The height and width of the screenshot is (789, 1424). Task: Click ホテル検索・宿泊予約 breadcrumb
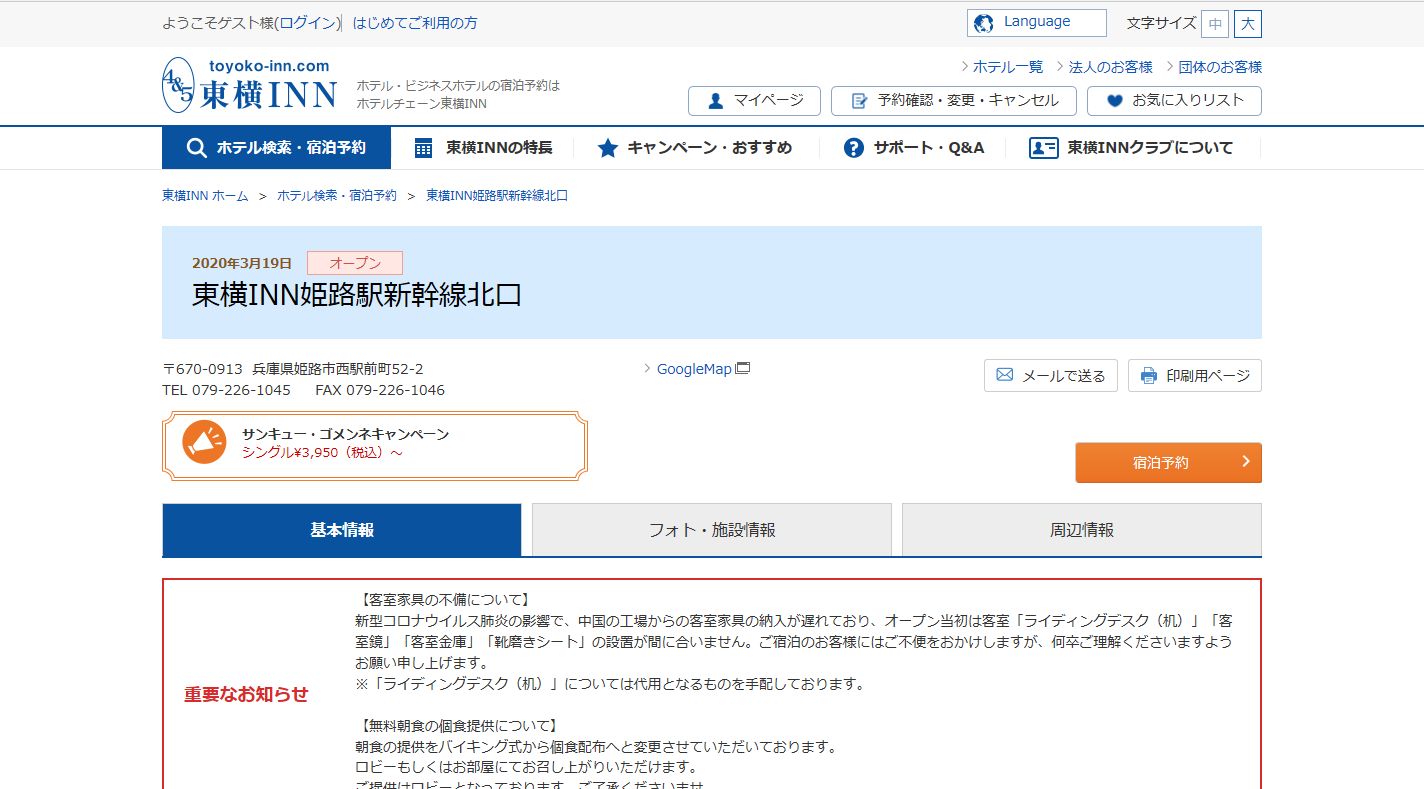(x=337, y=196)
